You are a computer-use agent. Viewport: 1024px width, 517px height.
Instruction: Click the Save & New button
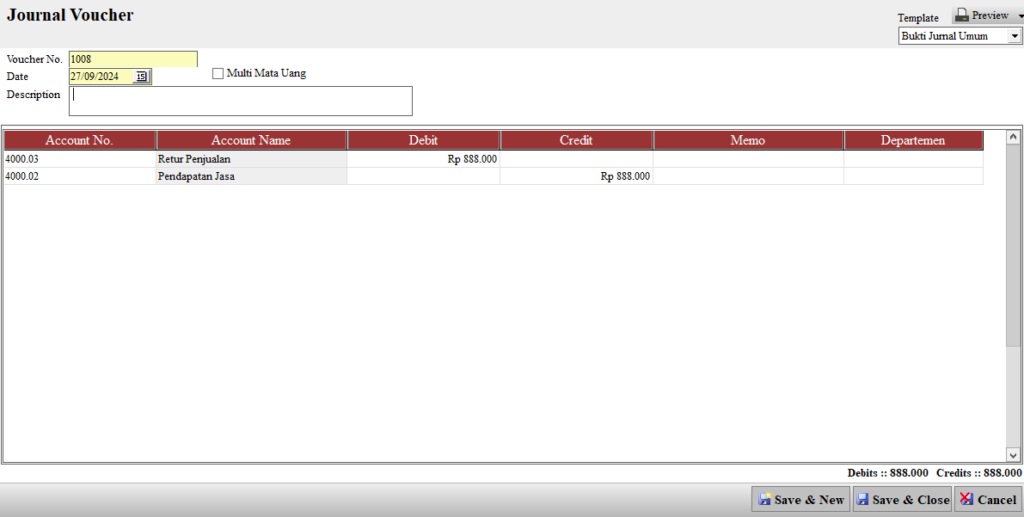pos(801,499)
